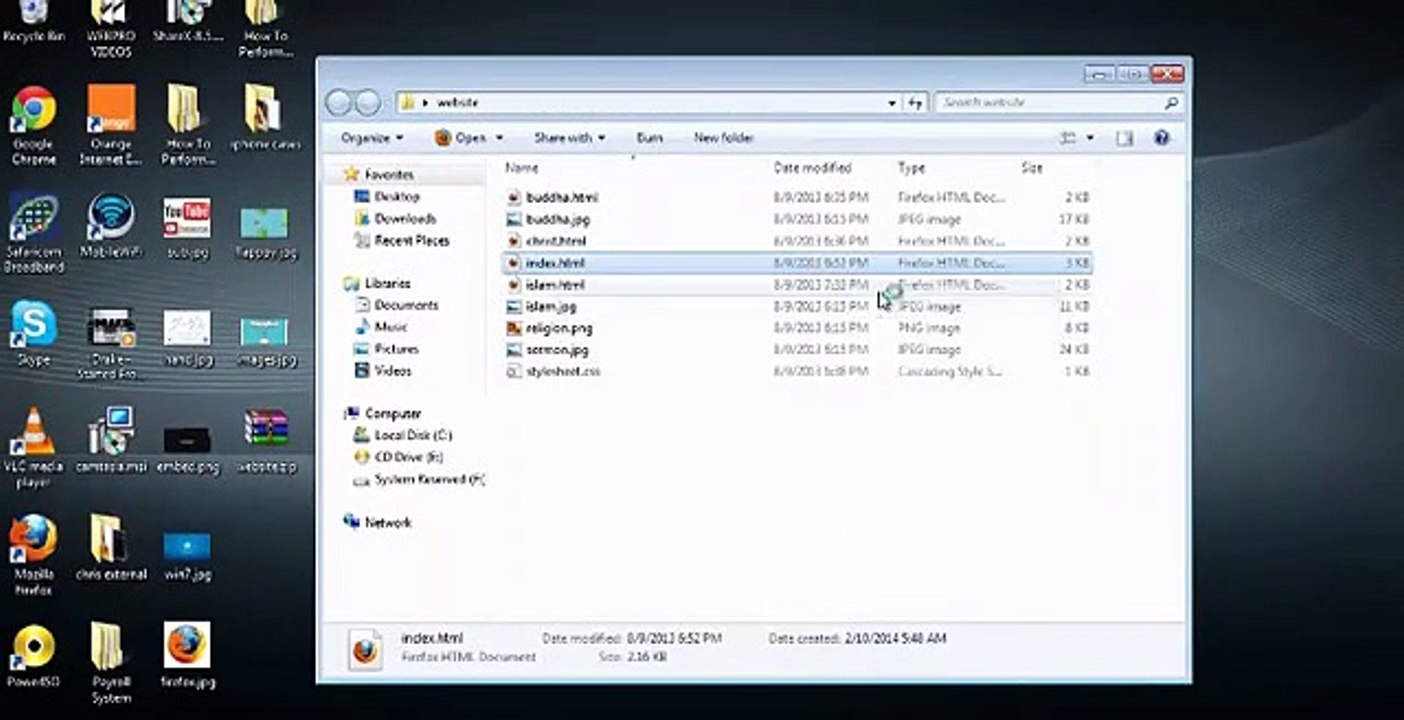Viewport: 1404px width, 720px height.
Task: Select the embed.png desktop file
Action: pos(187,449)
